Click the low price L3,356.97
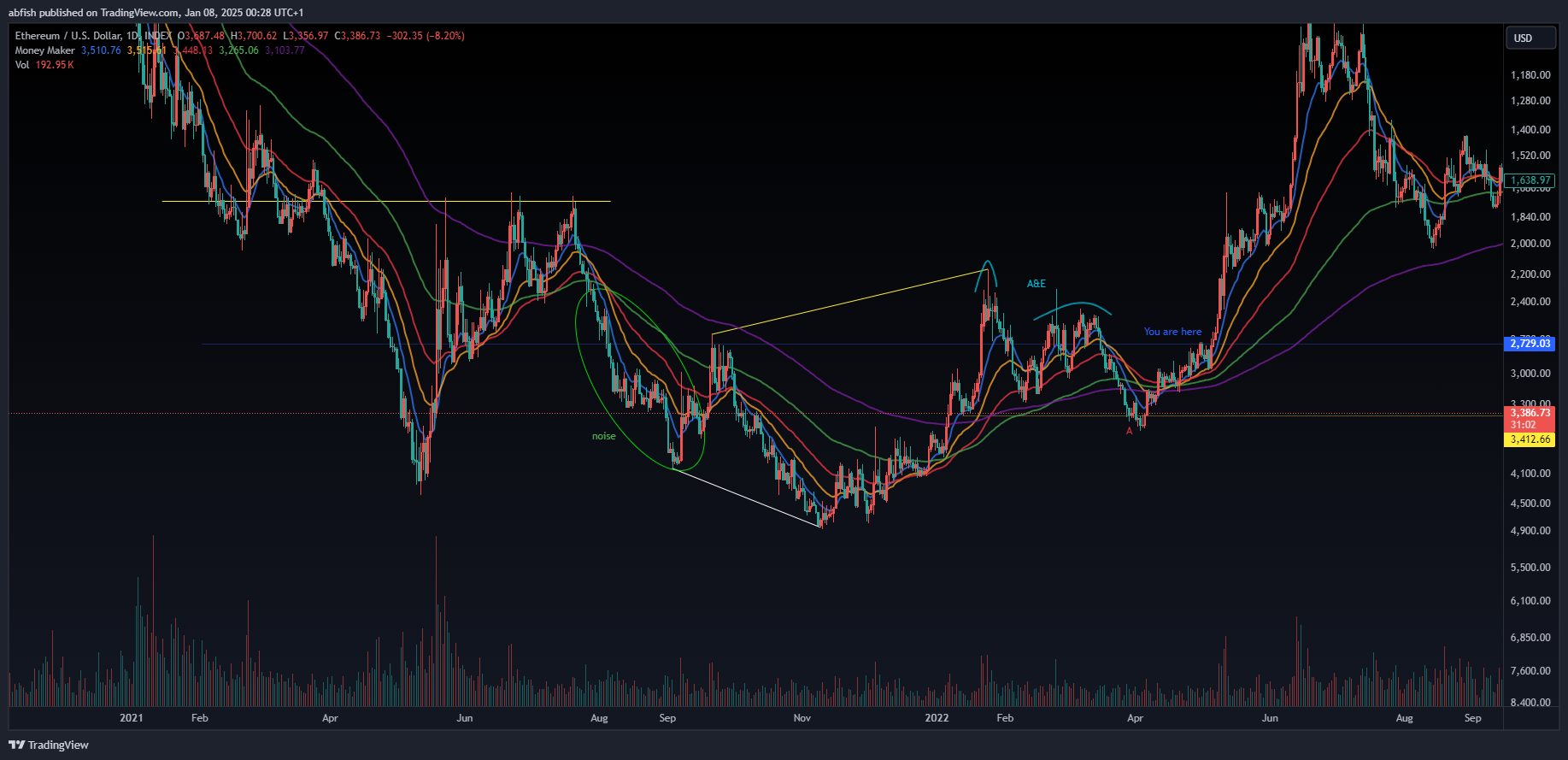1568x760 pixels. coord(306,36)
